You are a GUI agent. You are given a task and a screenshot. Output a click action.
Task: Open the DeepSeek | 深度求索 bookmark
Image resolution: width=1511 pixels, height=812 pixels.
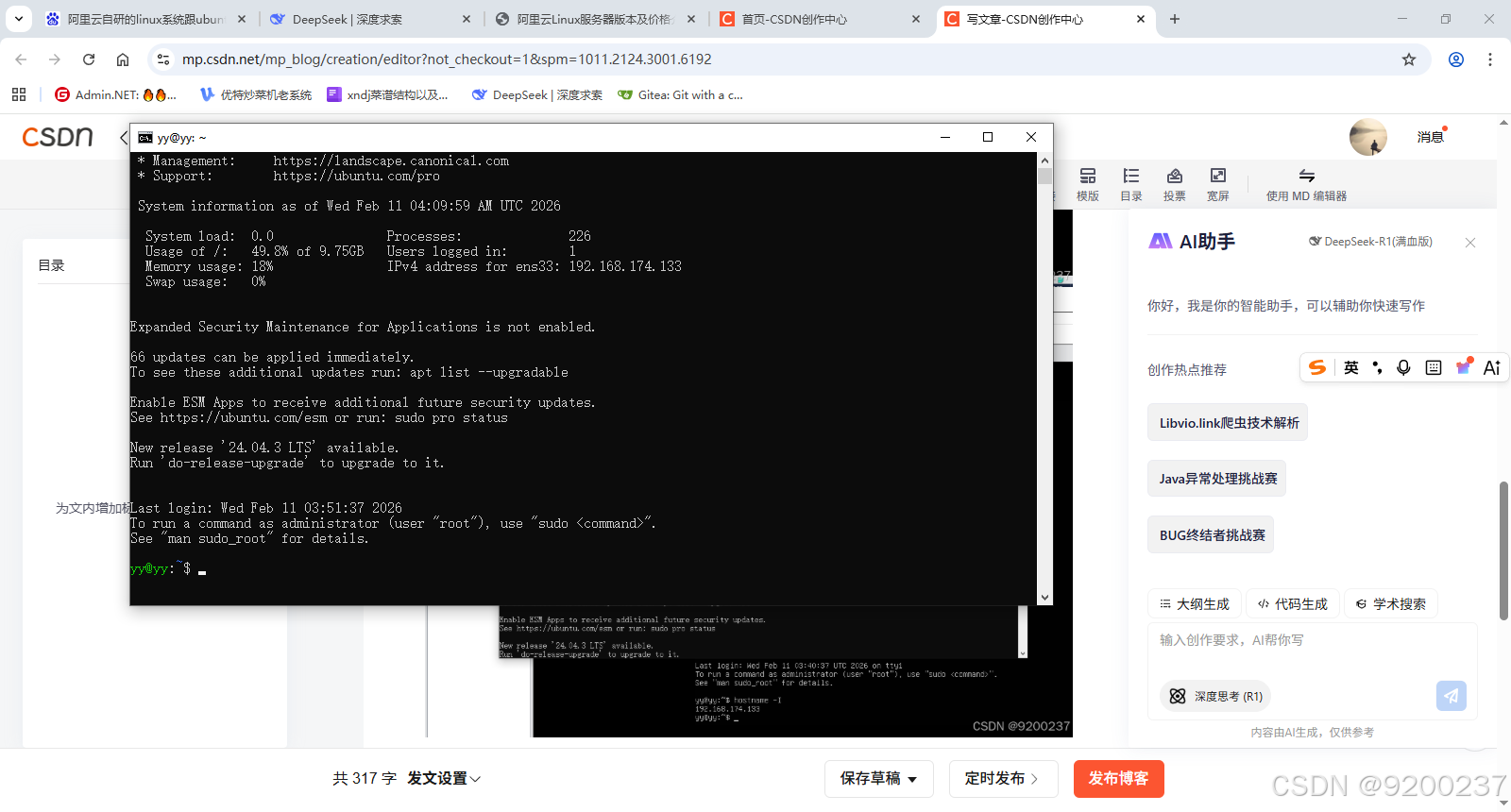coord(536,94)
